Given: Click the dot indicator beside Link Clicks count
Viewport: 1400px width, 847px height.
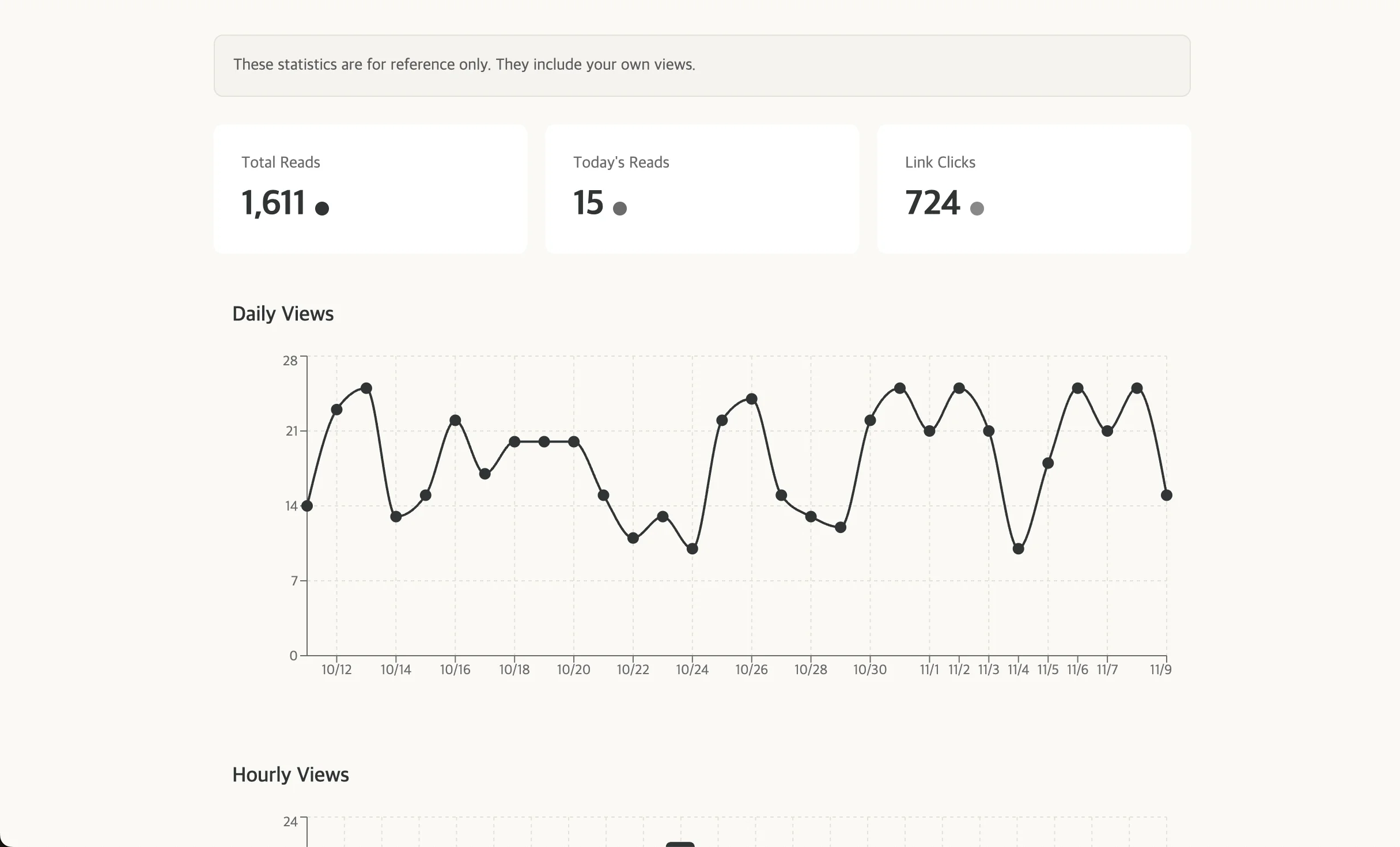Looking at the screenshot, I should point(977,206).
